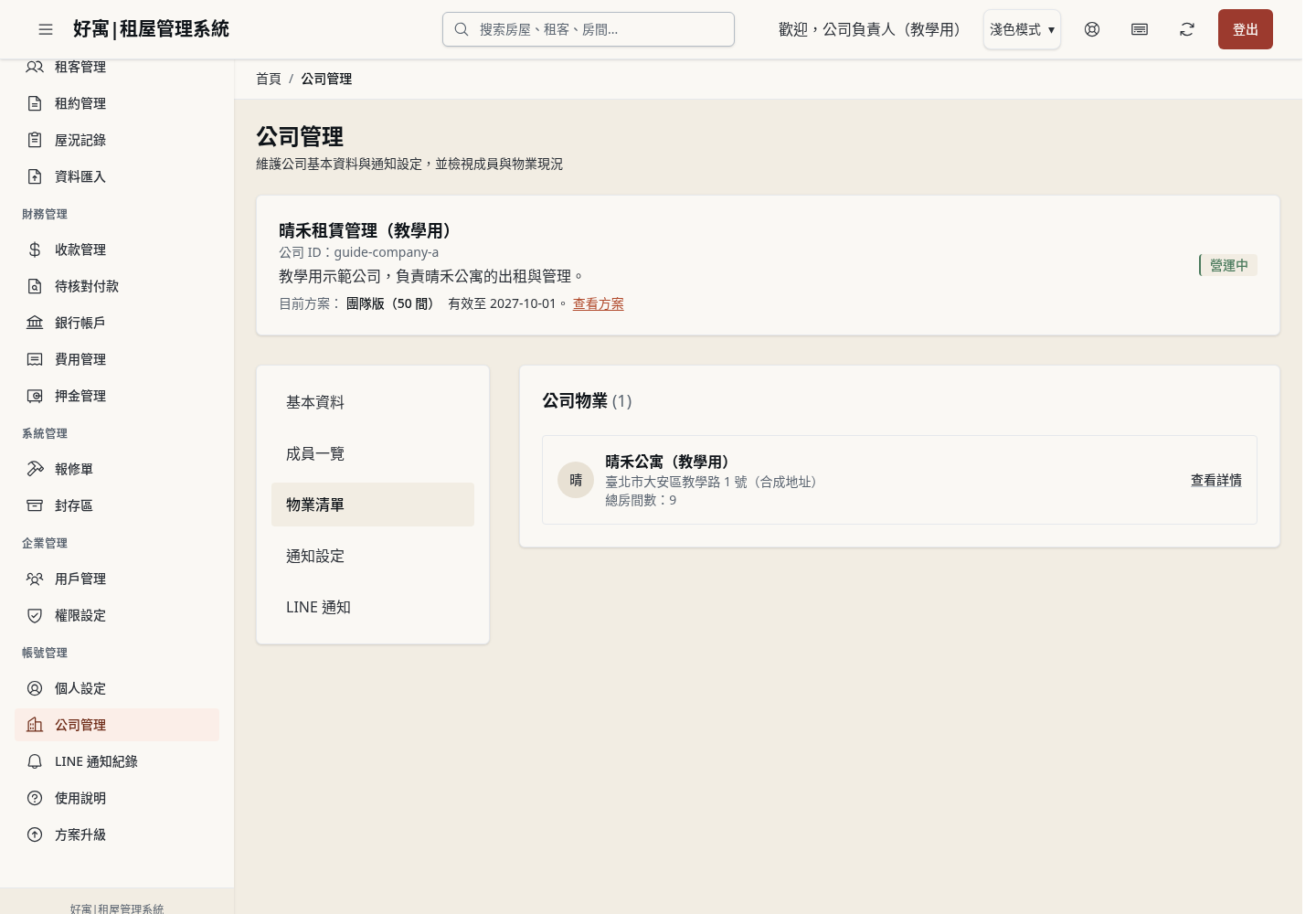1316x914 pixels.
Task: Open the 查看方案 link
Action: 598,303
